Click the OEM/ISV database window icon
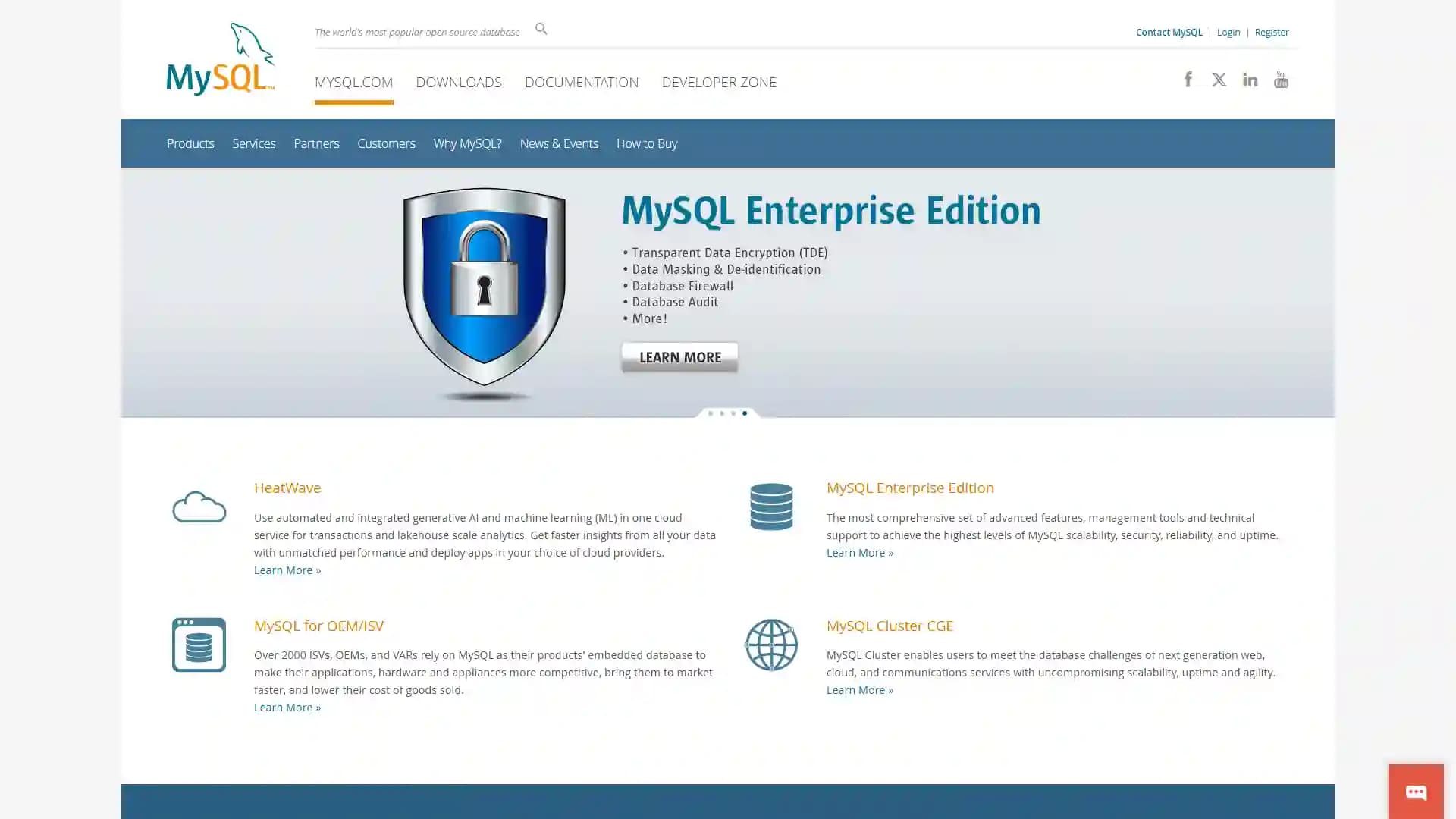Viewport: 1456px width, 819px height. [199, 645]
